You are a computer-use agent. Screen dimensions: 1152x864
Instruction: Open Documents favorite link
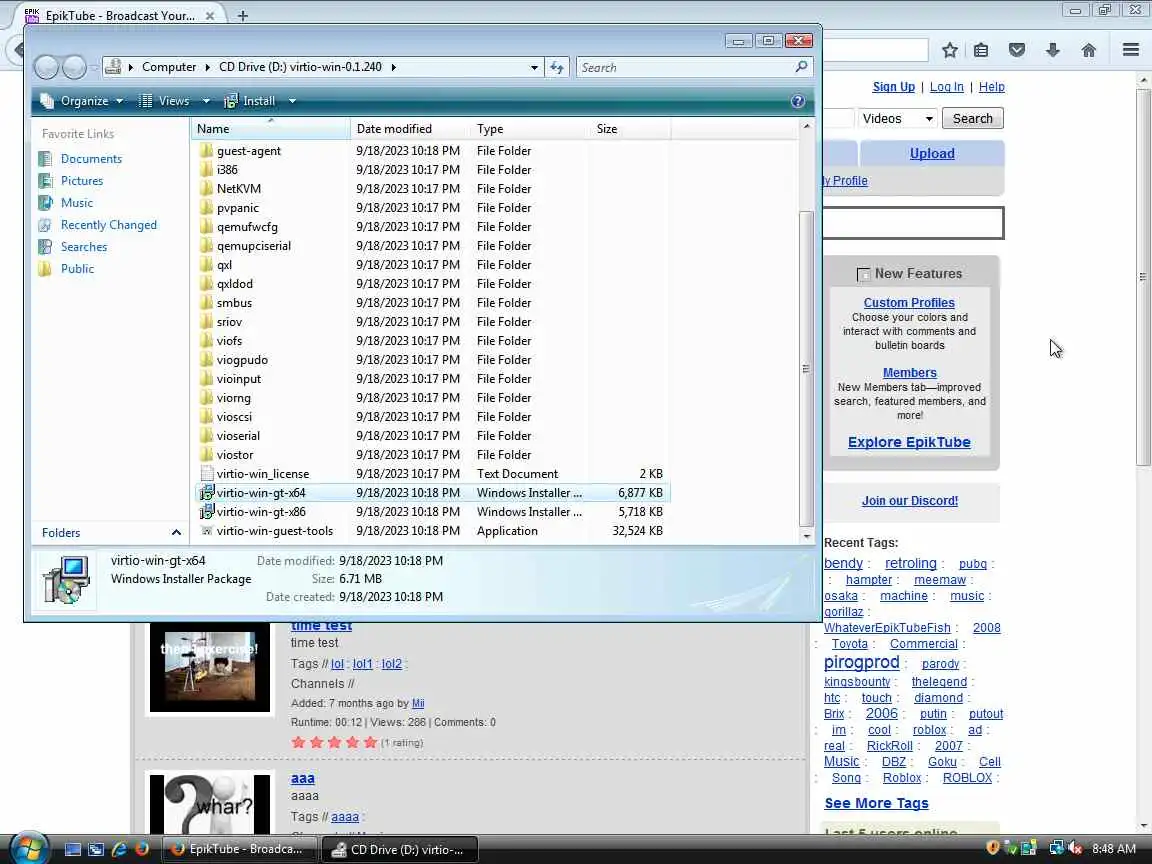(91, 159)
